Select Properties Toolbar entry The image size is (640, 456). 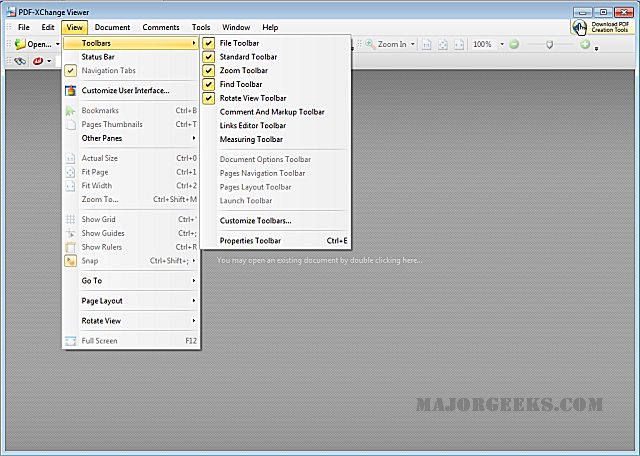[x=276, y=241]
